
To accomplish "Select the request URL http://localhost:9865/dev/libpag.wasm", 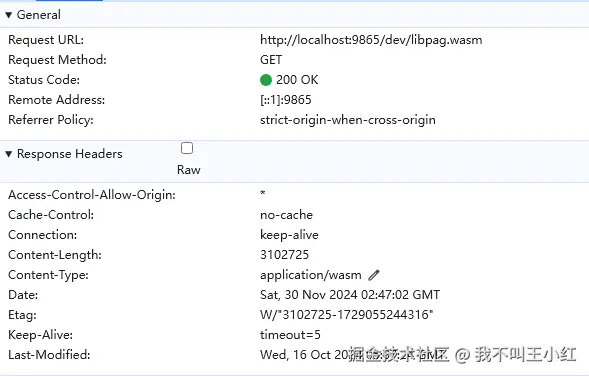I will (371, 40).
